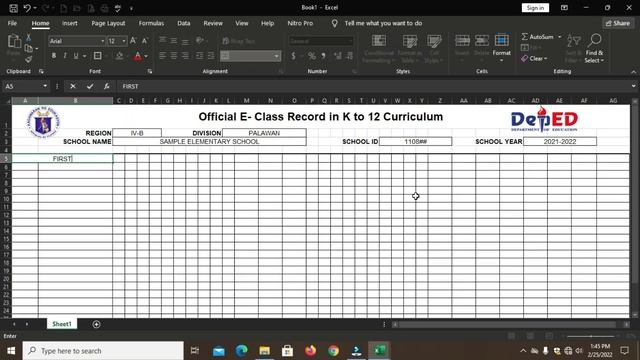Viewport: 640px width, 360px height.
Task: Click the Windows Start button
Action: 11,351
